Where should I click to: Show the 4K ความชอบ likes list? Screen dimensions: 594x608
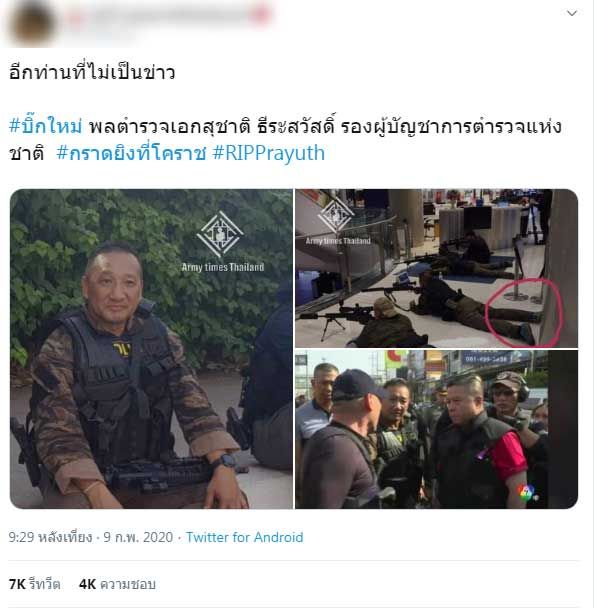pos(117,584)
